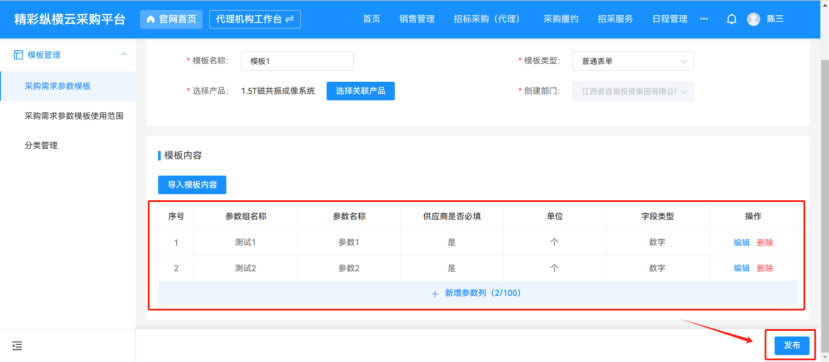Click the 参数组名称 column header
The width and height of the screenshot is (829, 362).
pyautogui.click(x=245, y=216)
